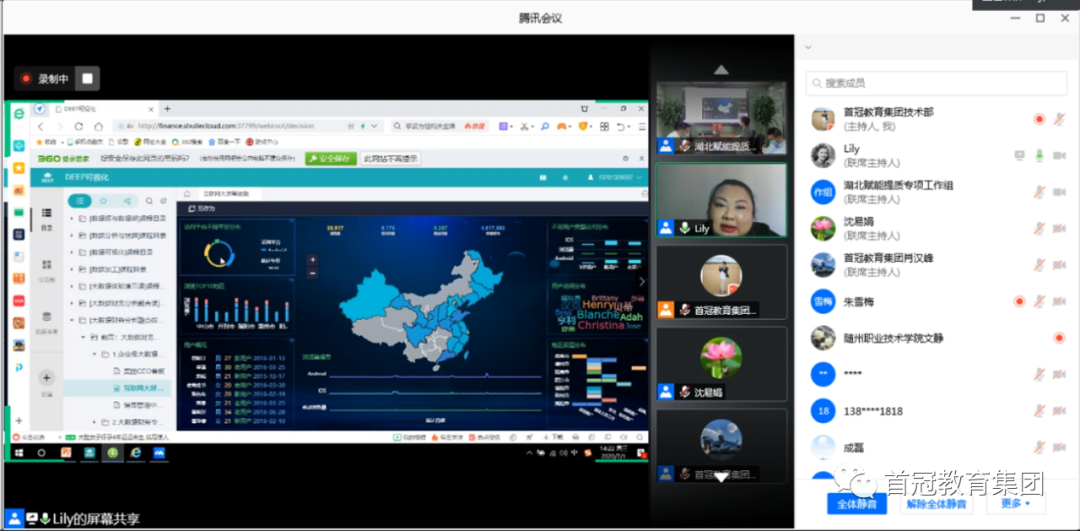Viewport: 1080px width, 531px height.
Task: Click the right chevron beside the dashboard
Action: (642, 282)
